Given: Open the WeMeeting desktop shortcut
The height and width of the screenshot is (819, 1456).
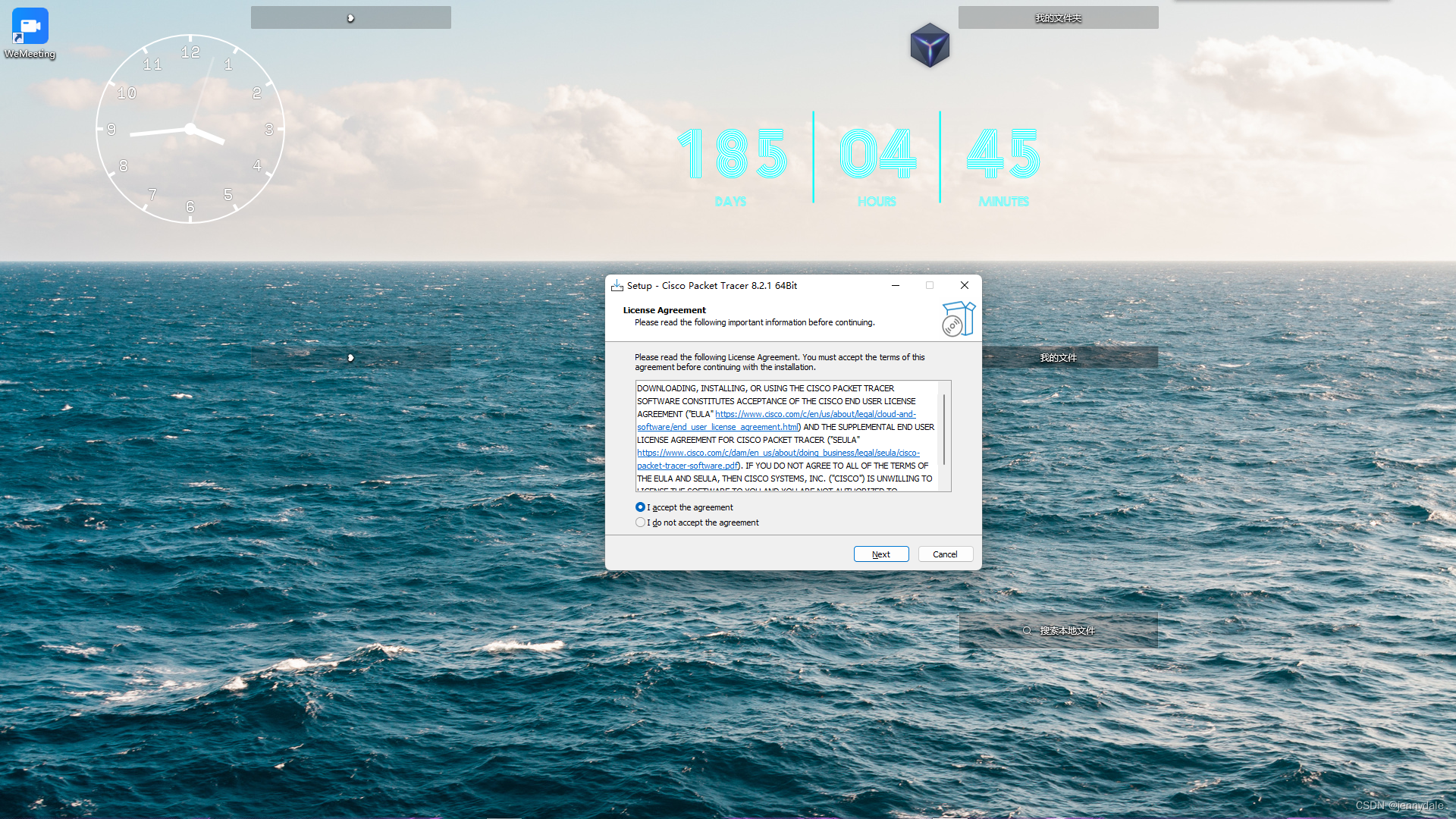Looking at the screenshot, I should (x=30, y=33).
